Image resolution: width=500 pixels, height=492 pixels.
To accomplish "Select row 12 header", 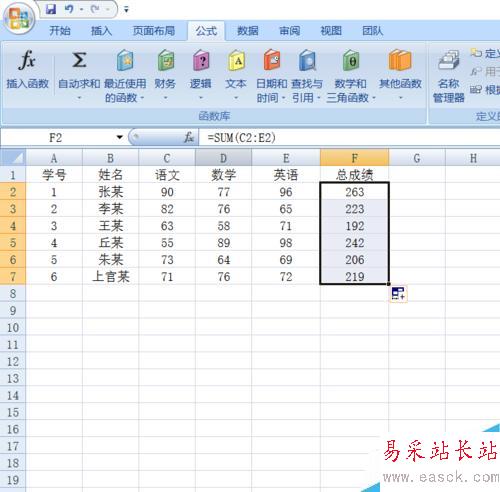I will click(x=13, y=361).
